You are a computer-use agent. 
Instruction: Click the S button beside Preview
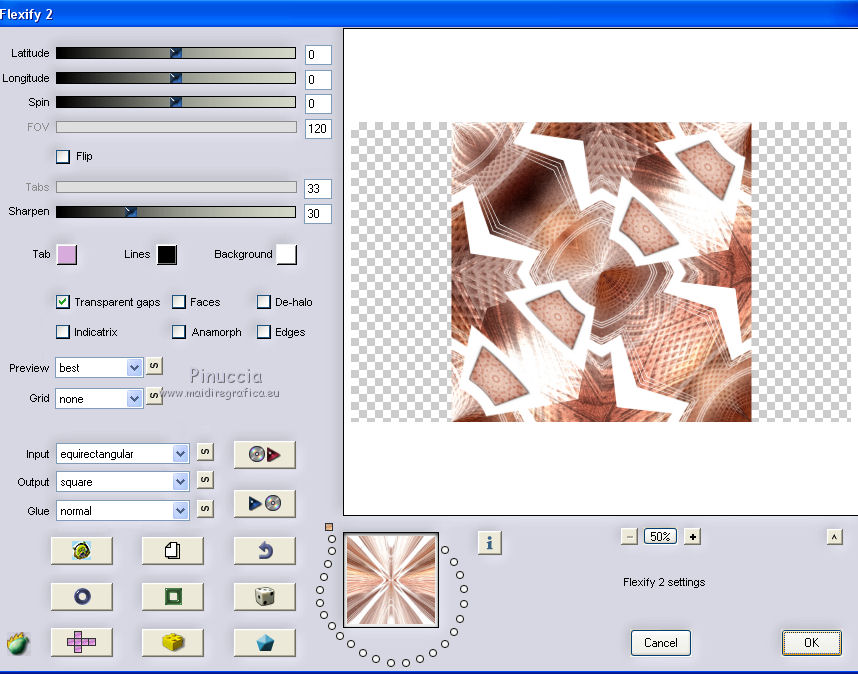pos(154,365)
